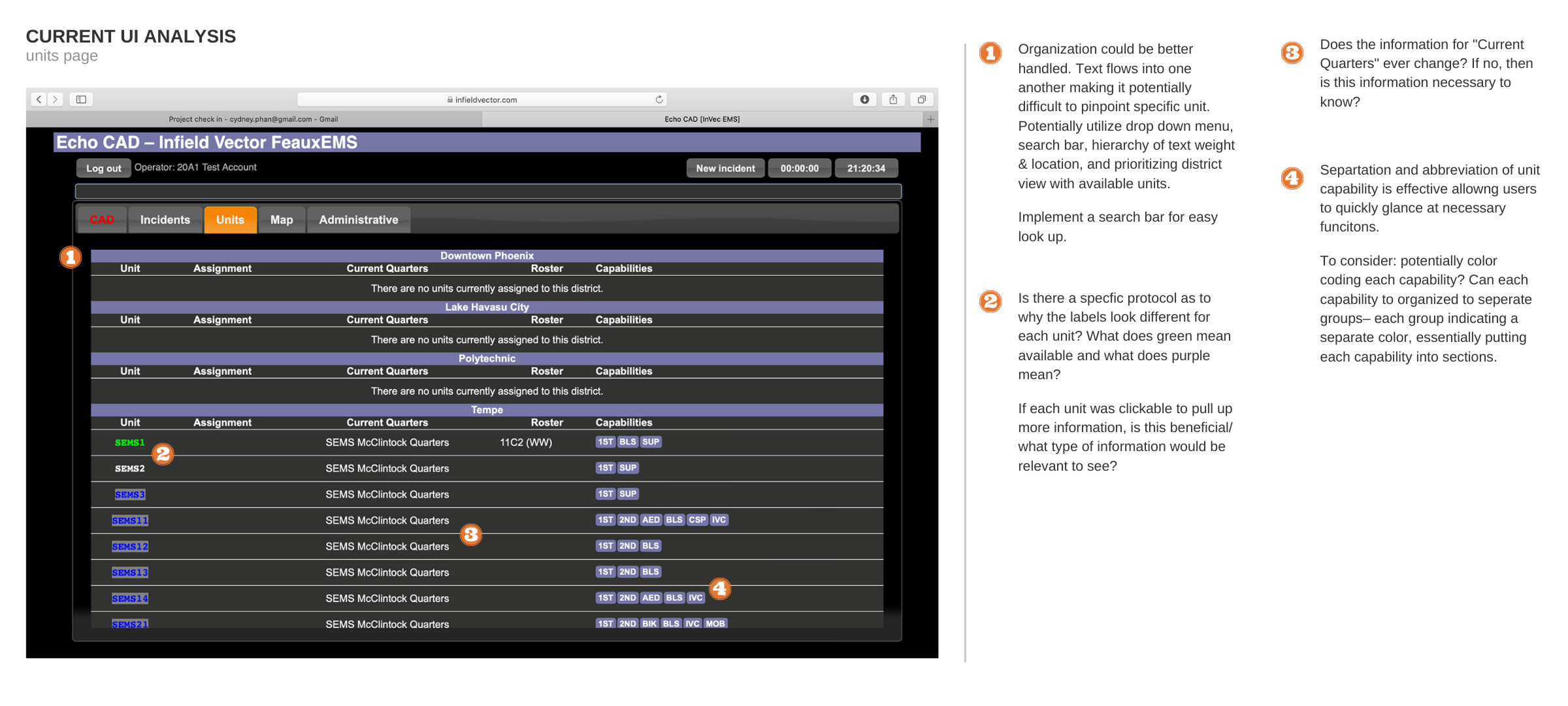Open the Map tab
This screenshot has width=1568, height=706.
point(282,220)
